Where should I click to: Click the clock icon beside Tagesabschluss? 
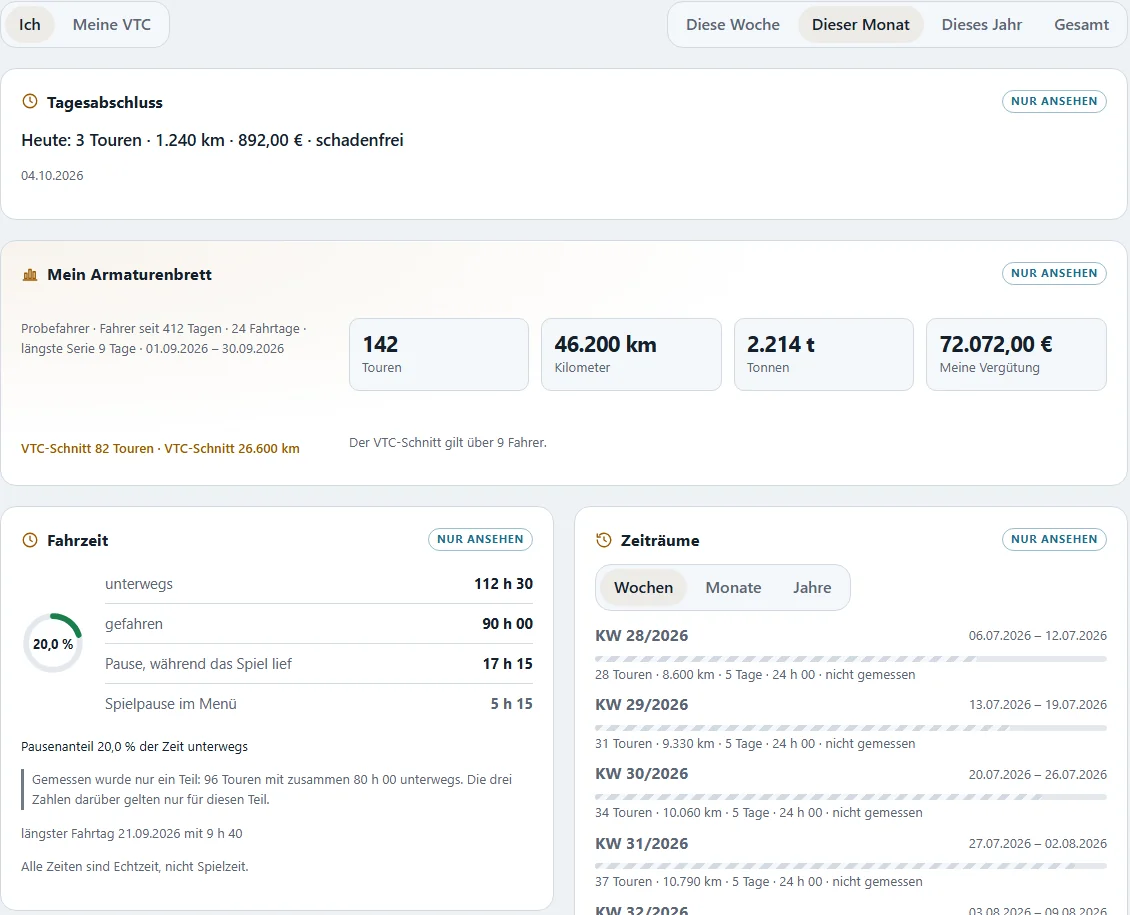(30, 102)
